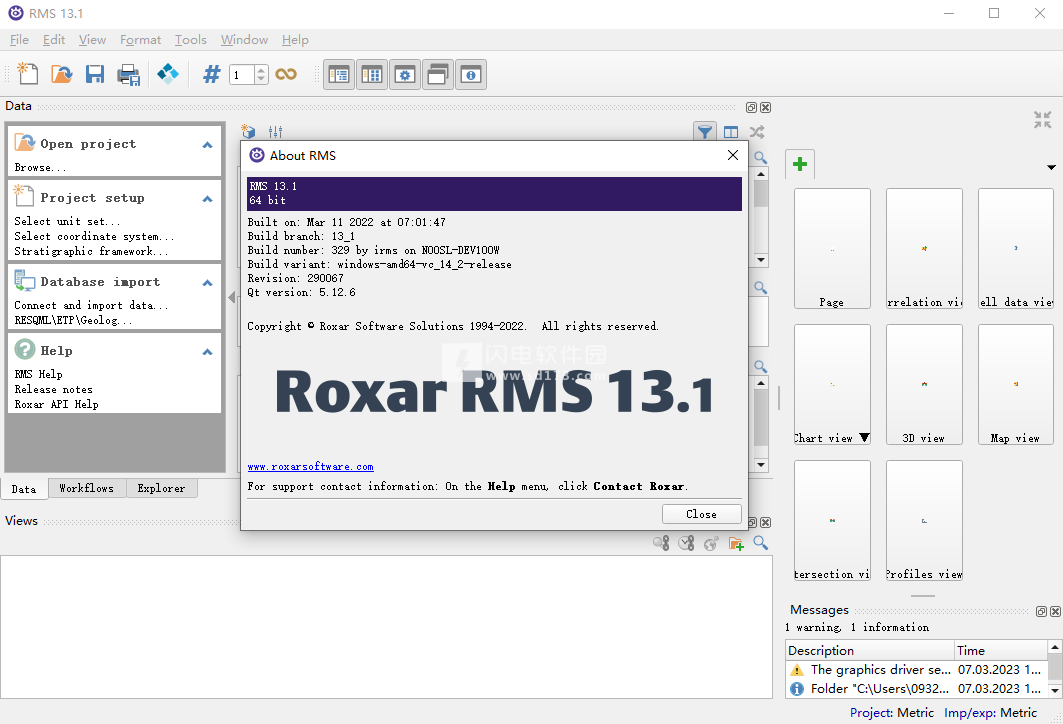Open RESQML\ETP\Geolog... import

pos(73,320)
